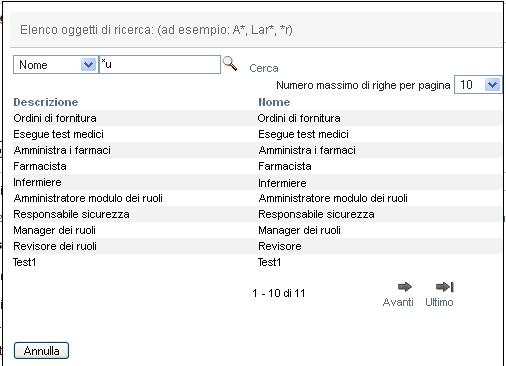
Task: Click the Avanti forward arrow icon
Action: (x=405, y=287)
